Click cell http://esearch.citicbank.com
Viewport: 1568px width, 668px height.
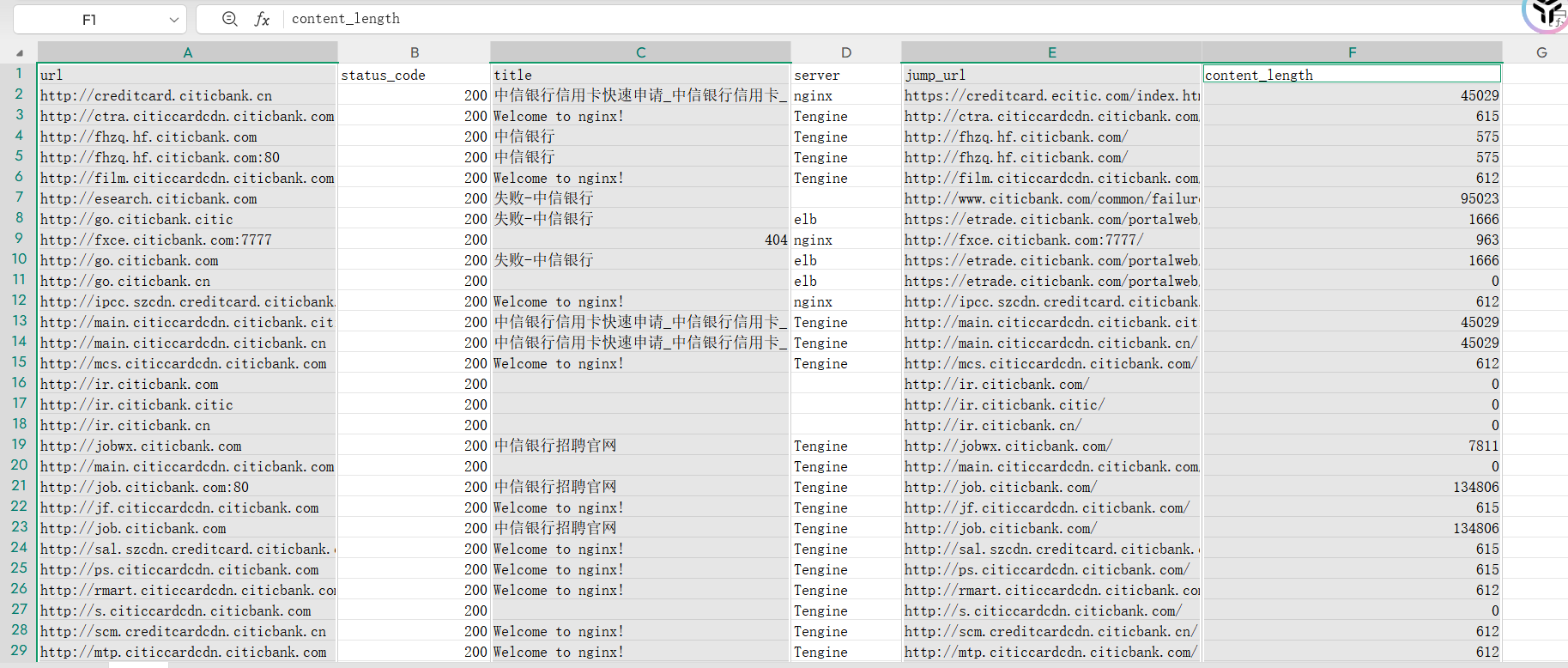click(x=187, y=198)
